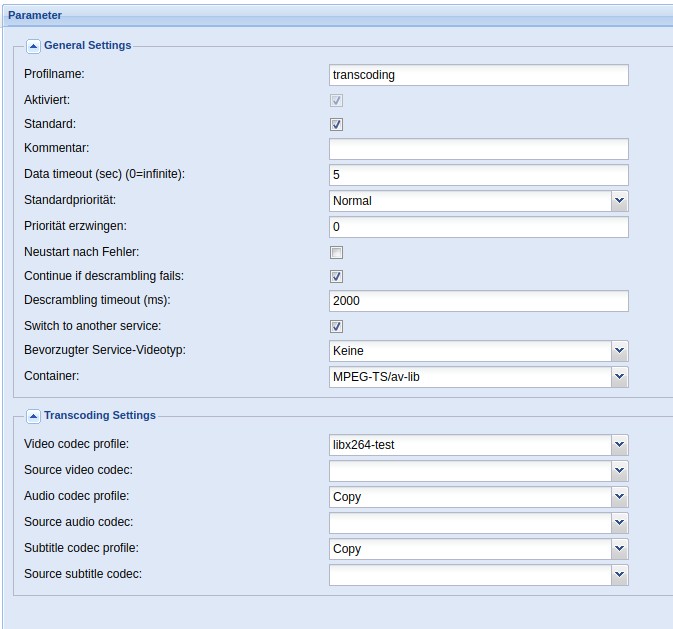
Task: Open the Standardpriorität dropdown arrow
Action: [x=619, y=201]
